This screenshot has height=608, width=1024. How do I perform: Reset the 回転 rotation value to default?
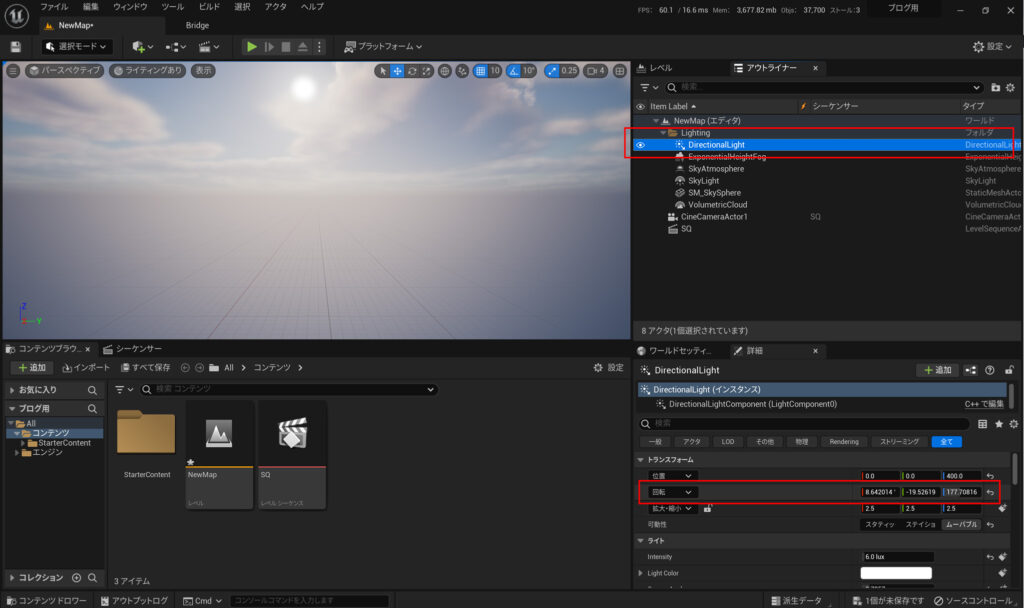(990, 492)
